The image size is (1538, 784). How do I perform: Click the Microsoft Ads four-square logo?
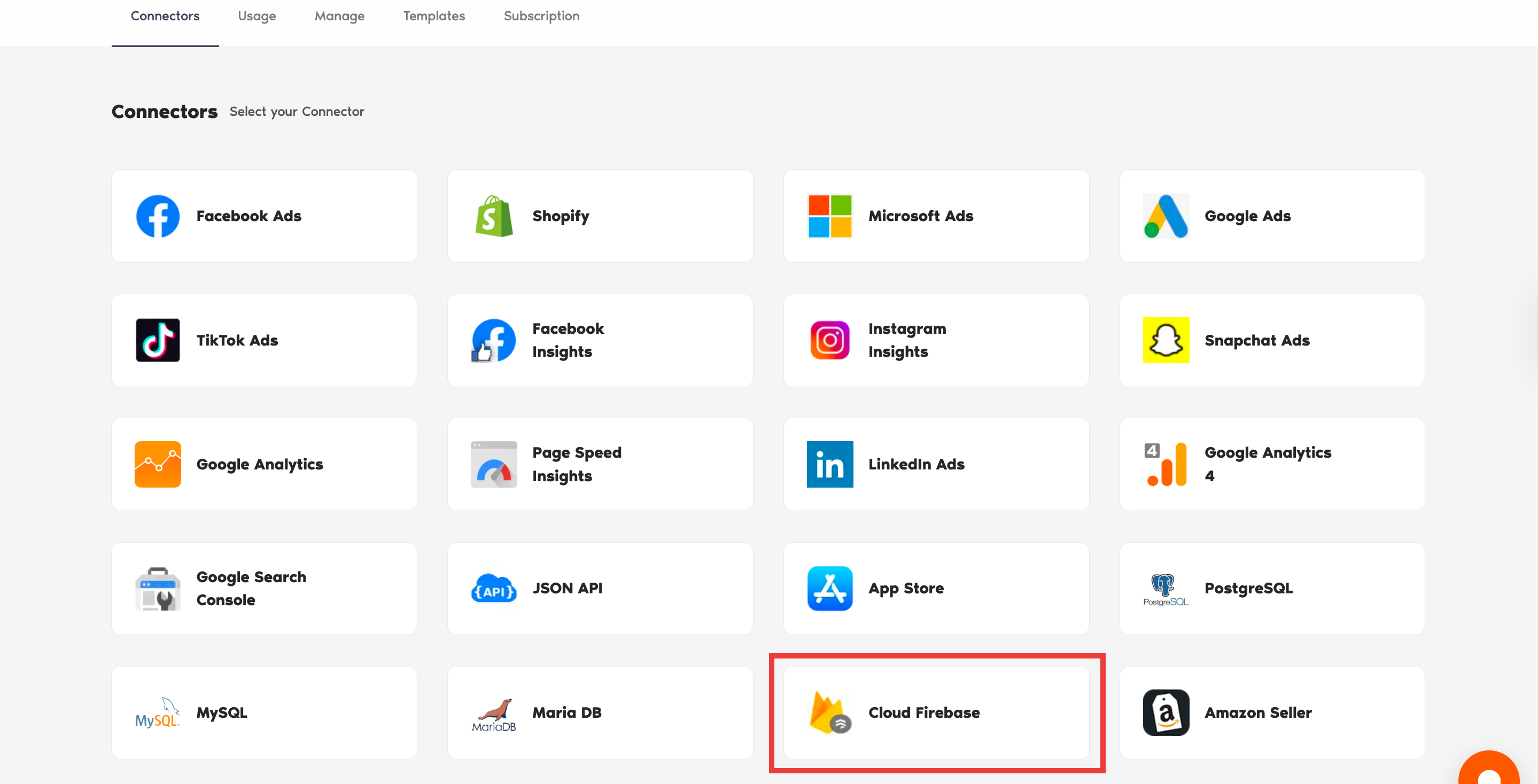(830, 216)
